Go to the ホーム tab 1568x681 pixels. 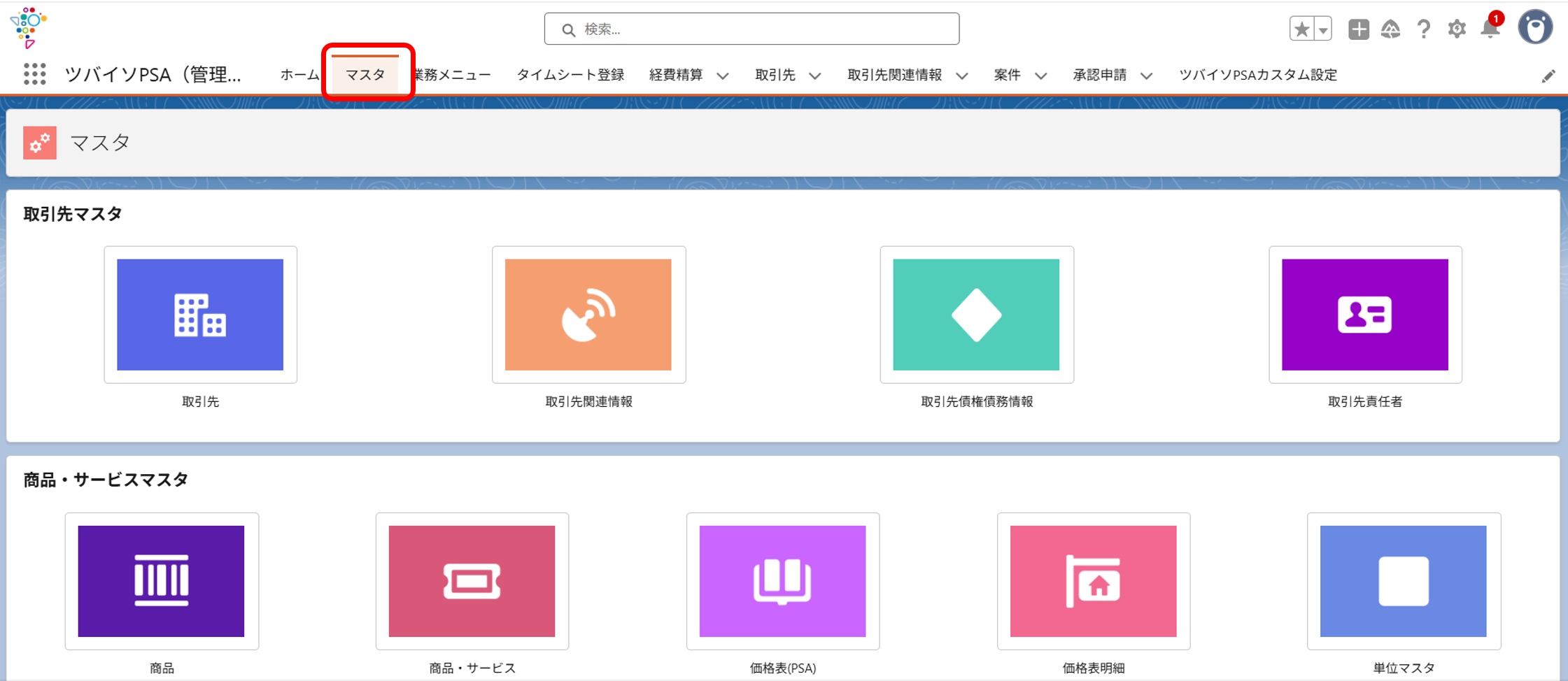[299, 74]
